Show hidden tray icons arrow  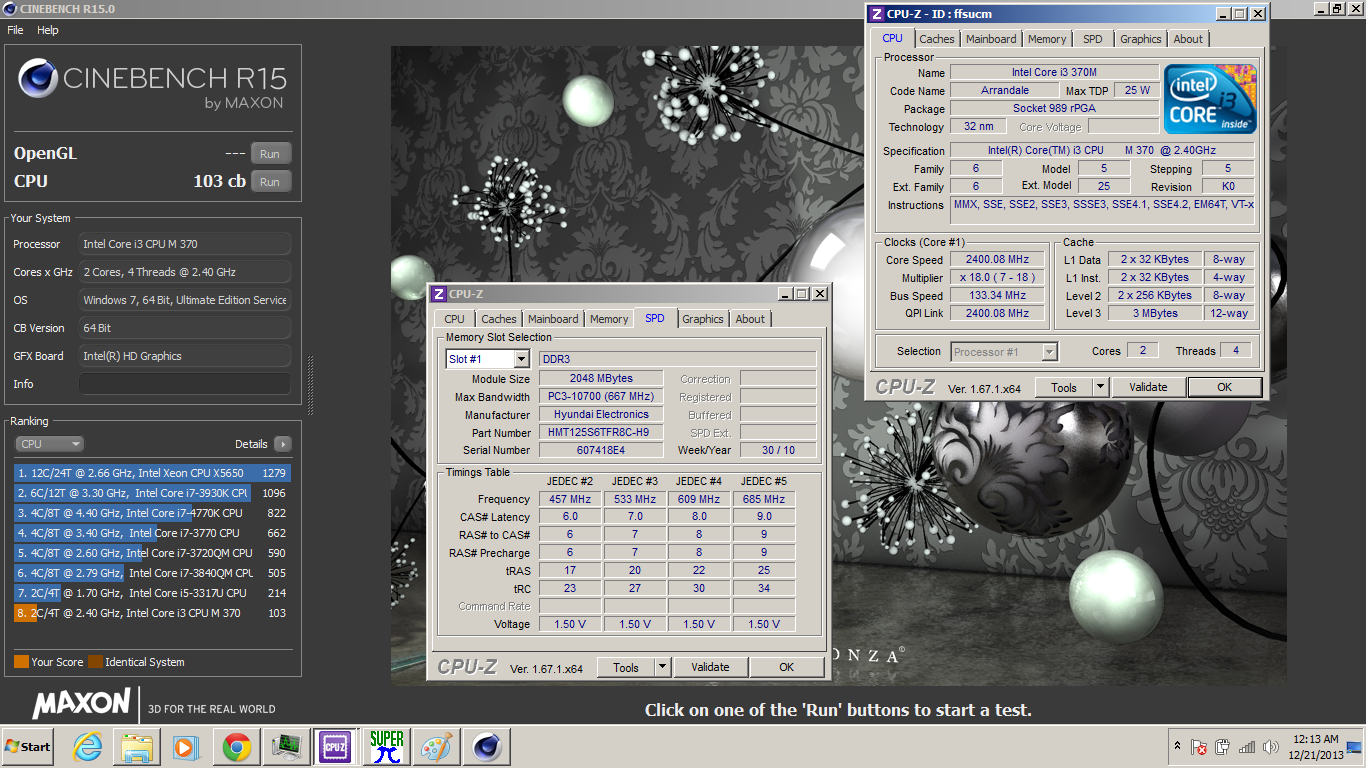click(x=1177, y=746)
